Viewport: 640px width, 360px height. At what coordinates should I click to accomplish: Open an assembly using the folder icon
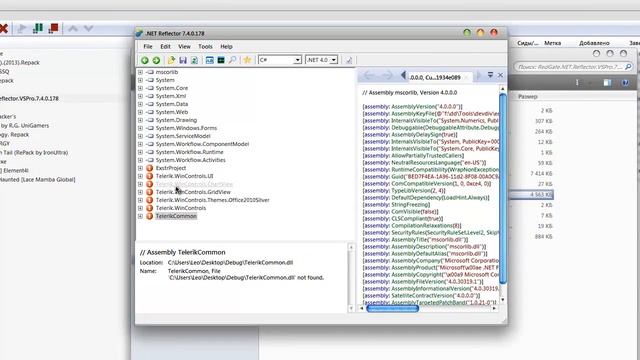click(x=171, y=60)
